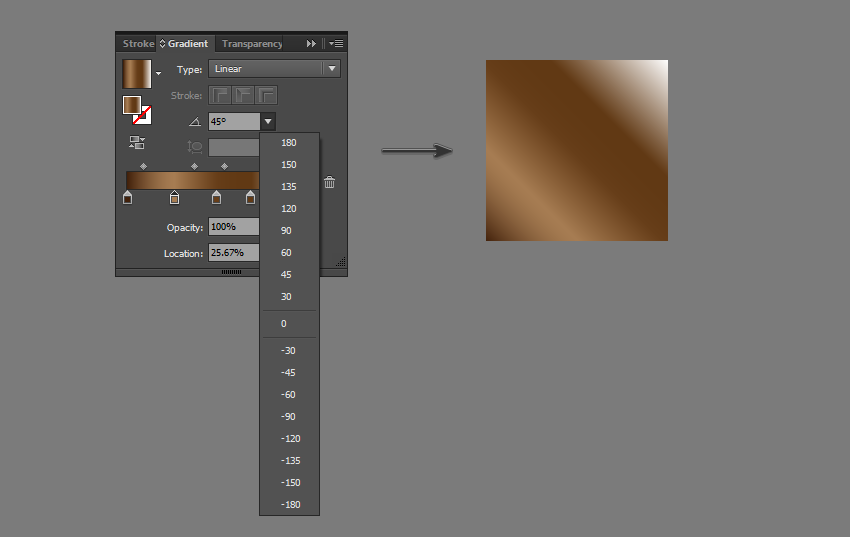Click the Reverse Gradient icon

click(x=137, y=143)
